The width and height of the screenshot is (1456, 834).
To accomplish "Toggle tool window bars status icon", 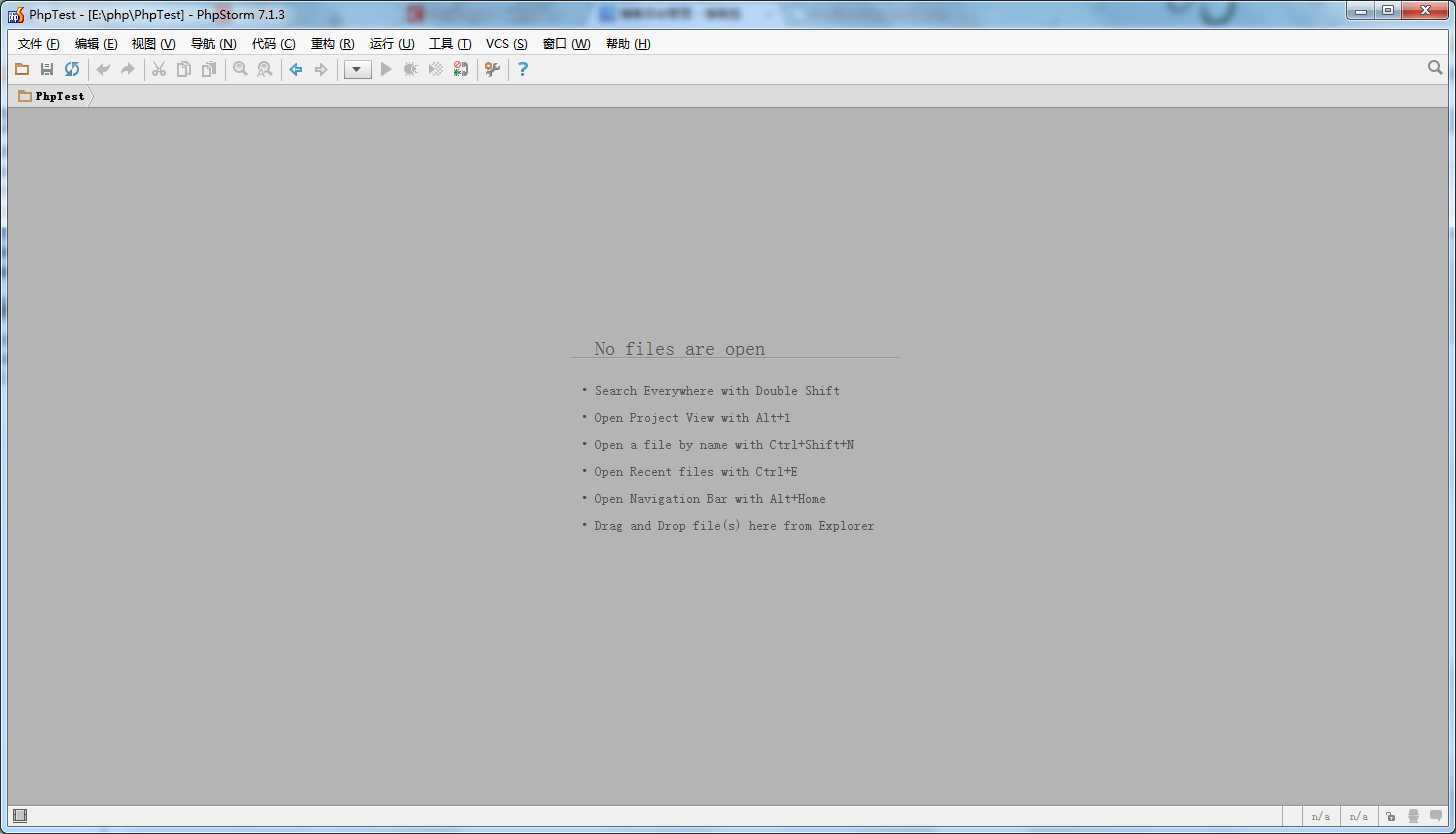I will (x=20, y=816).
